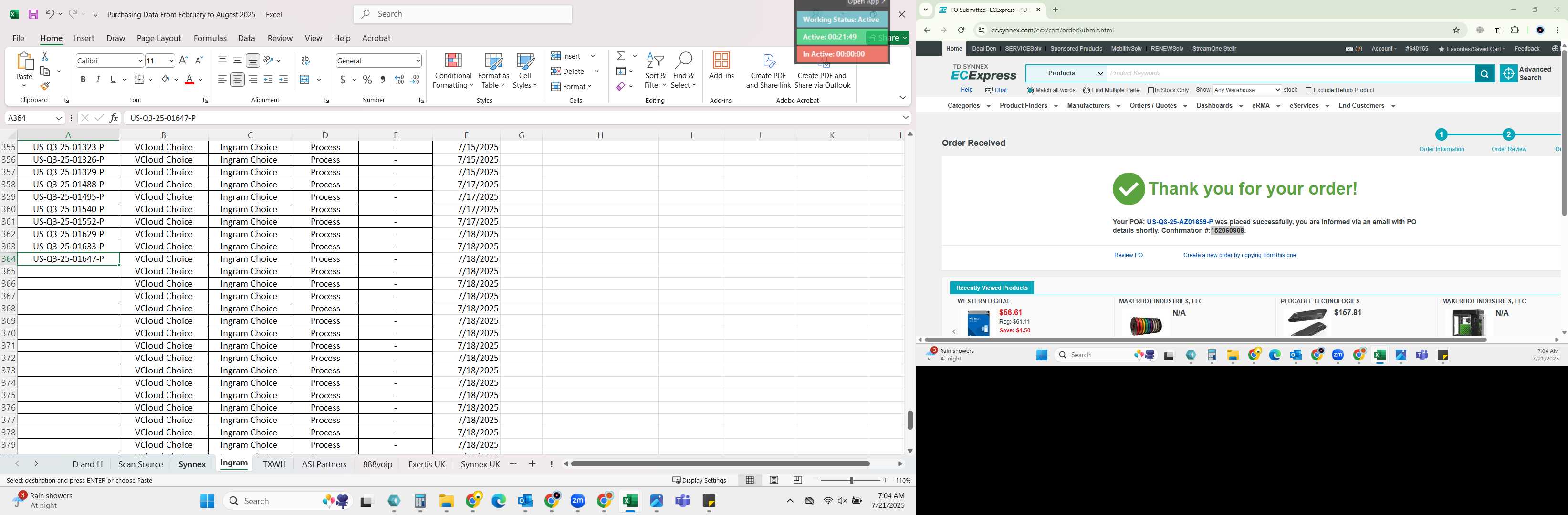This screenshot has height=515, width=1568.
Task: Click Percent Style button
Action: [367, 79]
